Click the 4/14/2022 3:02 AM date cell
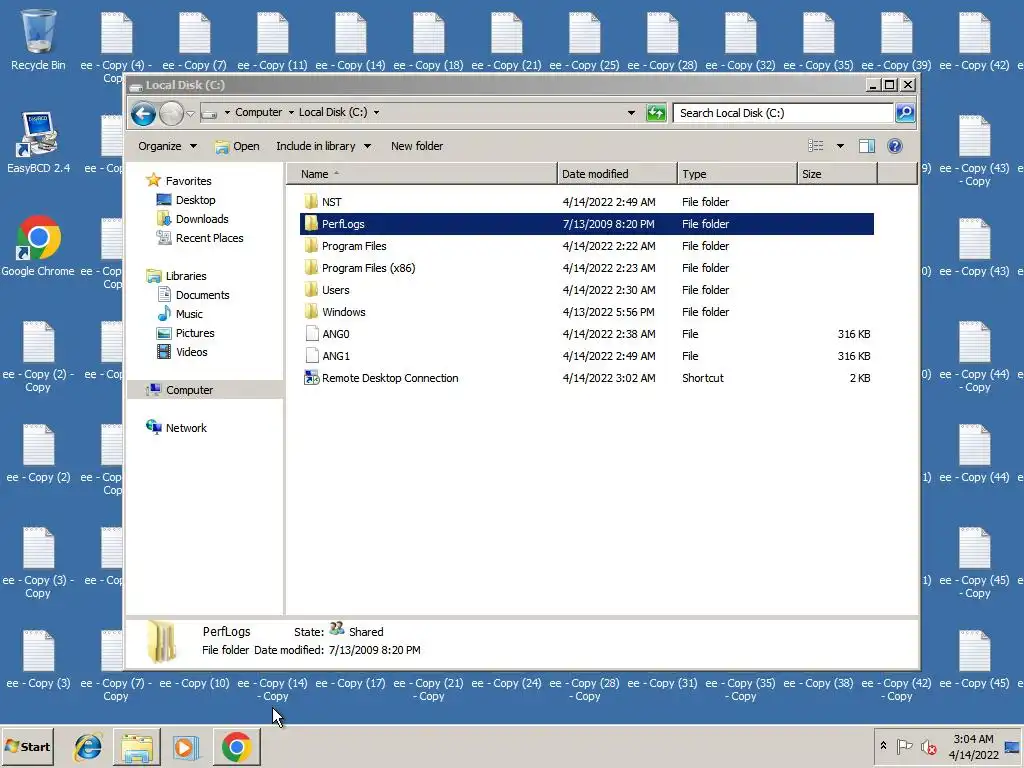 coord(609,378)
